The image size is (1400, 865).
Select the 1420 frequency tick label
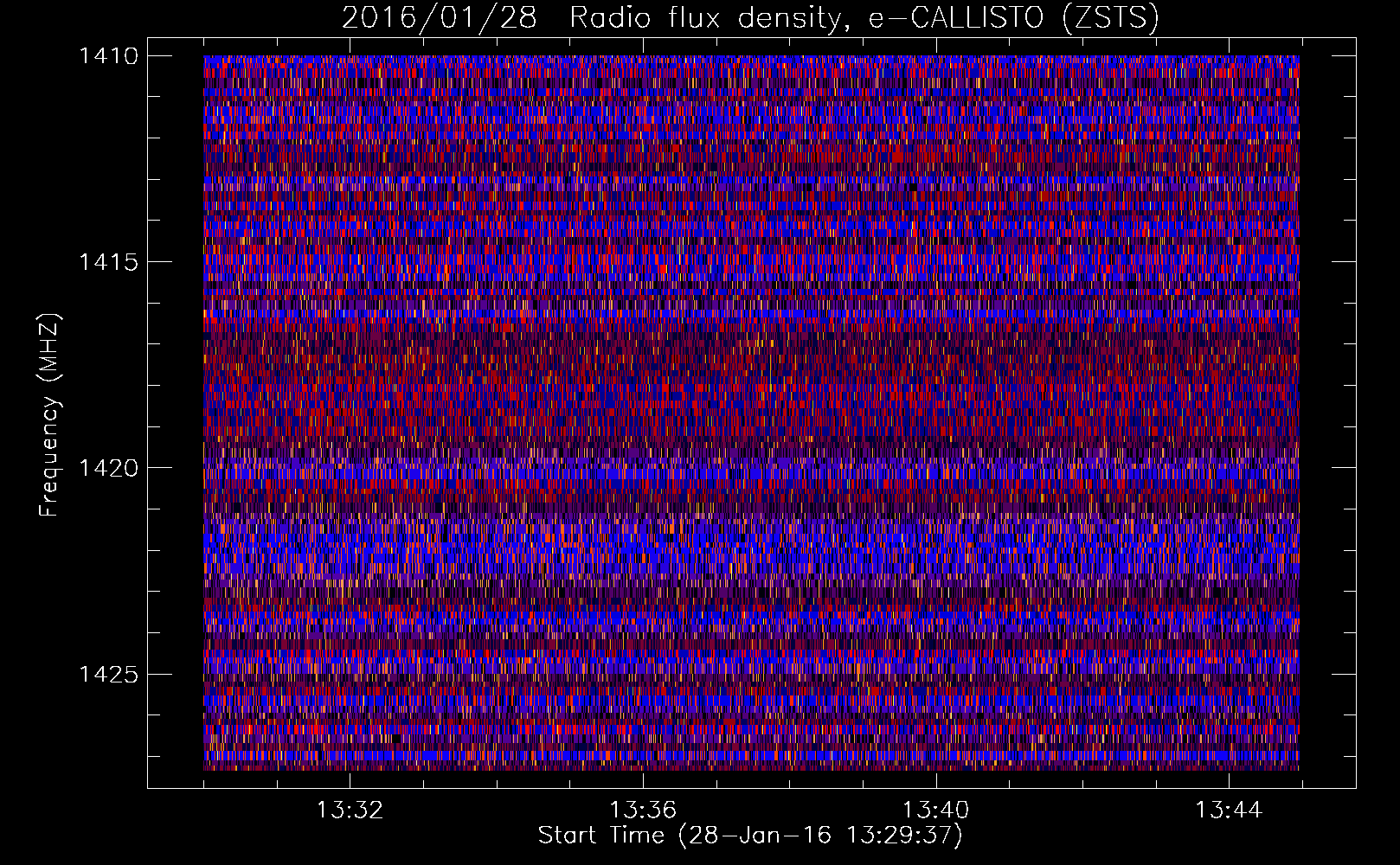(108, 468)
